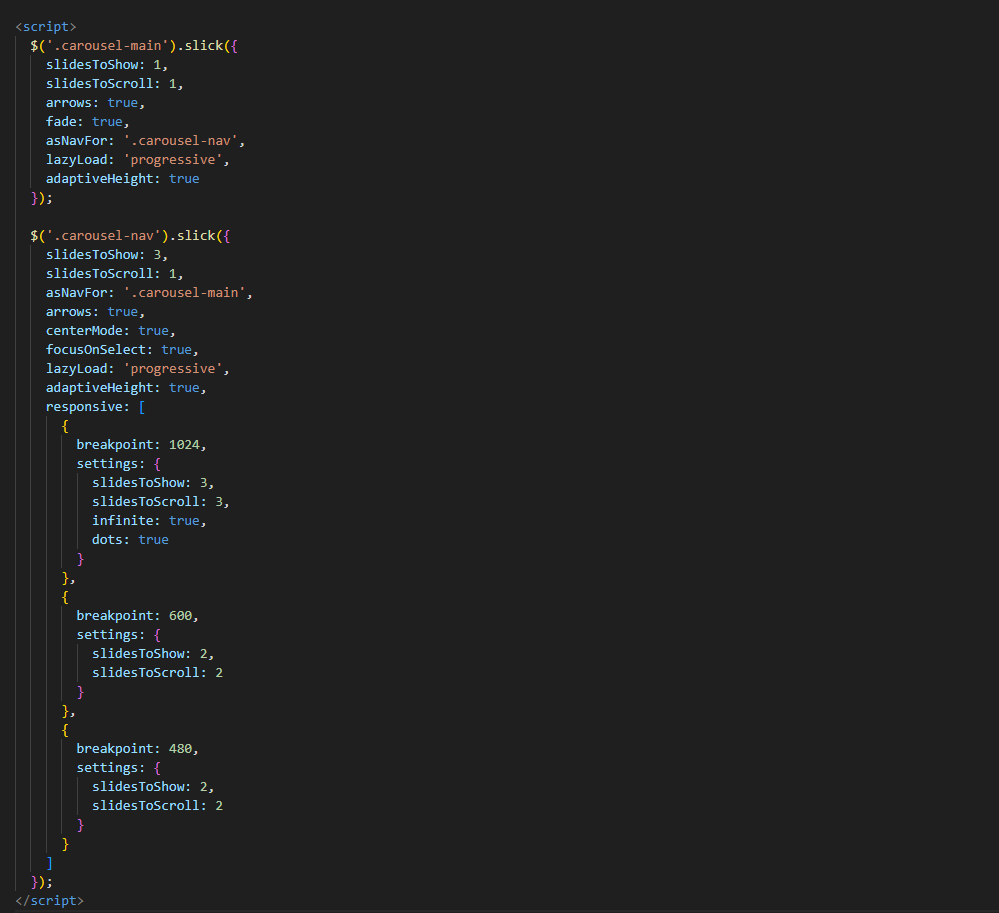This screenshot has height=913, width=999.
Task: Click the focusOnSelect property name
Action: [99, 350]
